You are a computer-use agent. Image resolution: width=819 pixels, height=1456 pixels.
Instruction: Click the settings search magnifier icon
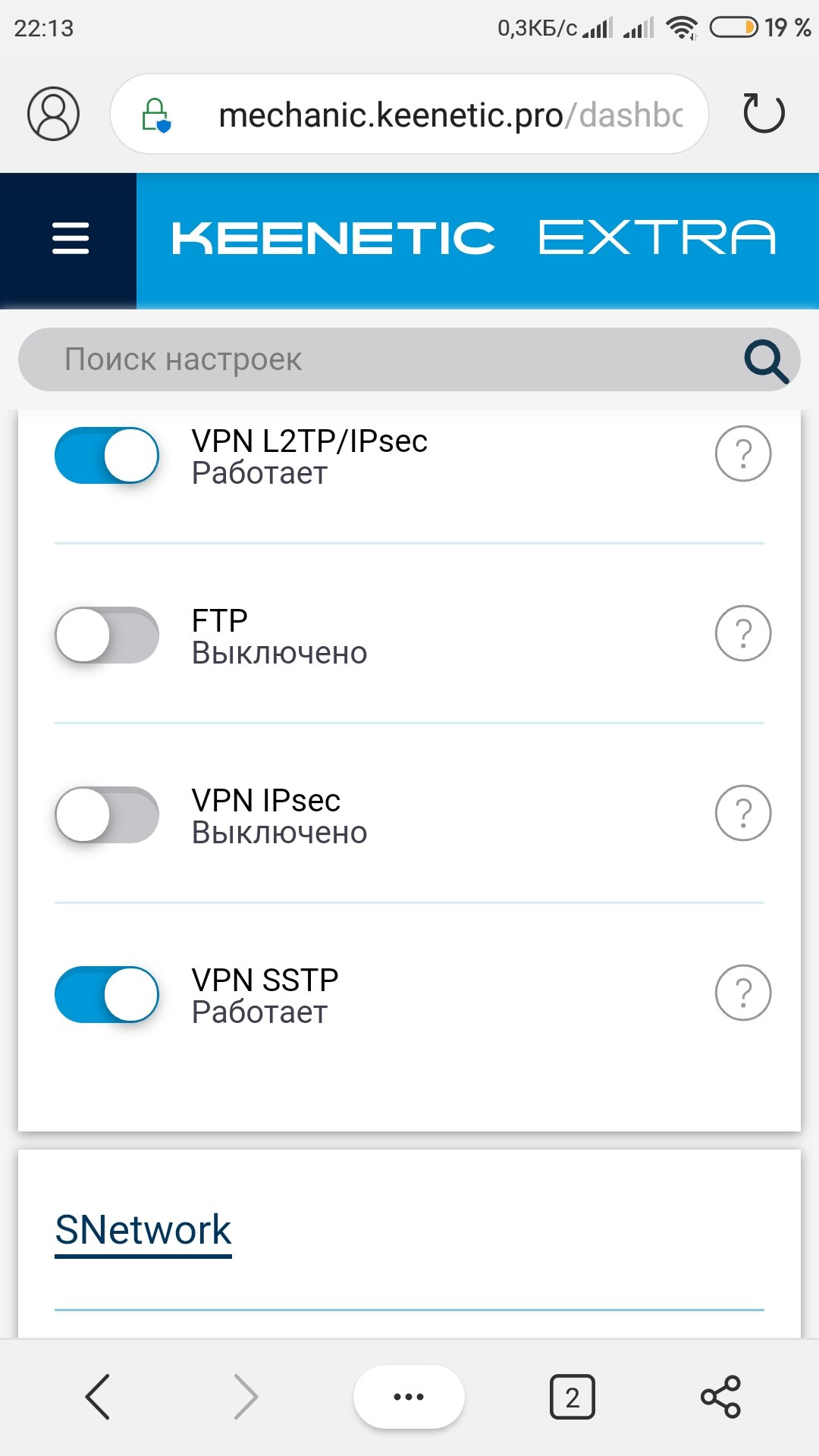pos(765,360)
